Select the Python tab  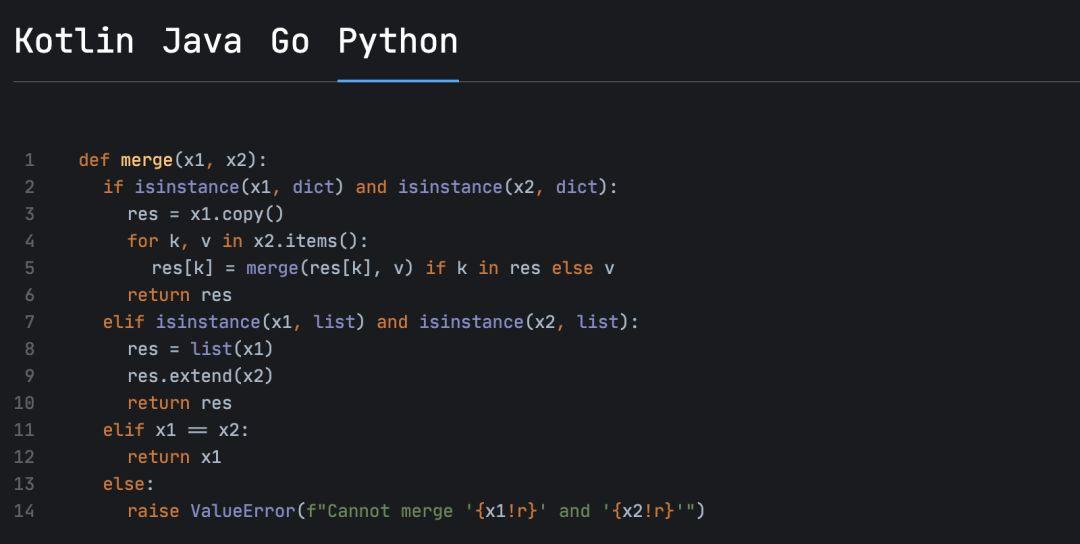(397, 42)
